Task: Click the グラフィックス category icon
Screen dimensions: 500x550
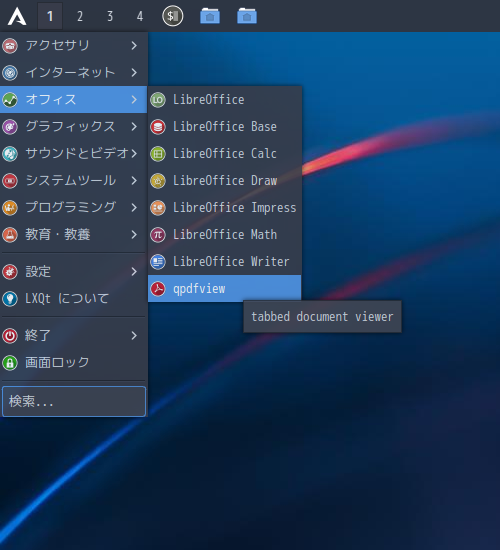Action: 10,127
